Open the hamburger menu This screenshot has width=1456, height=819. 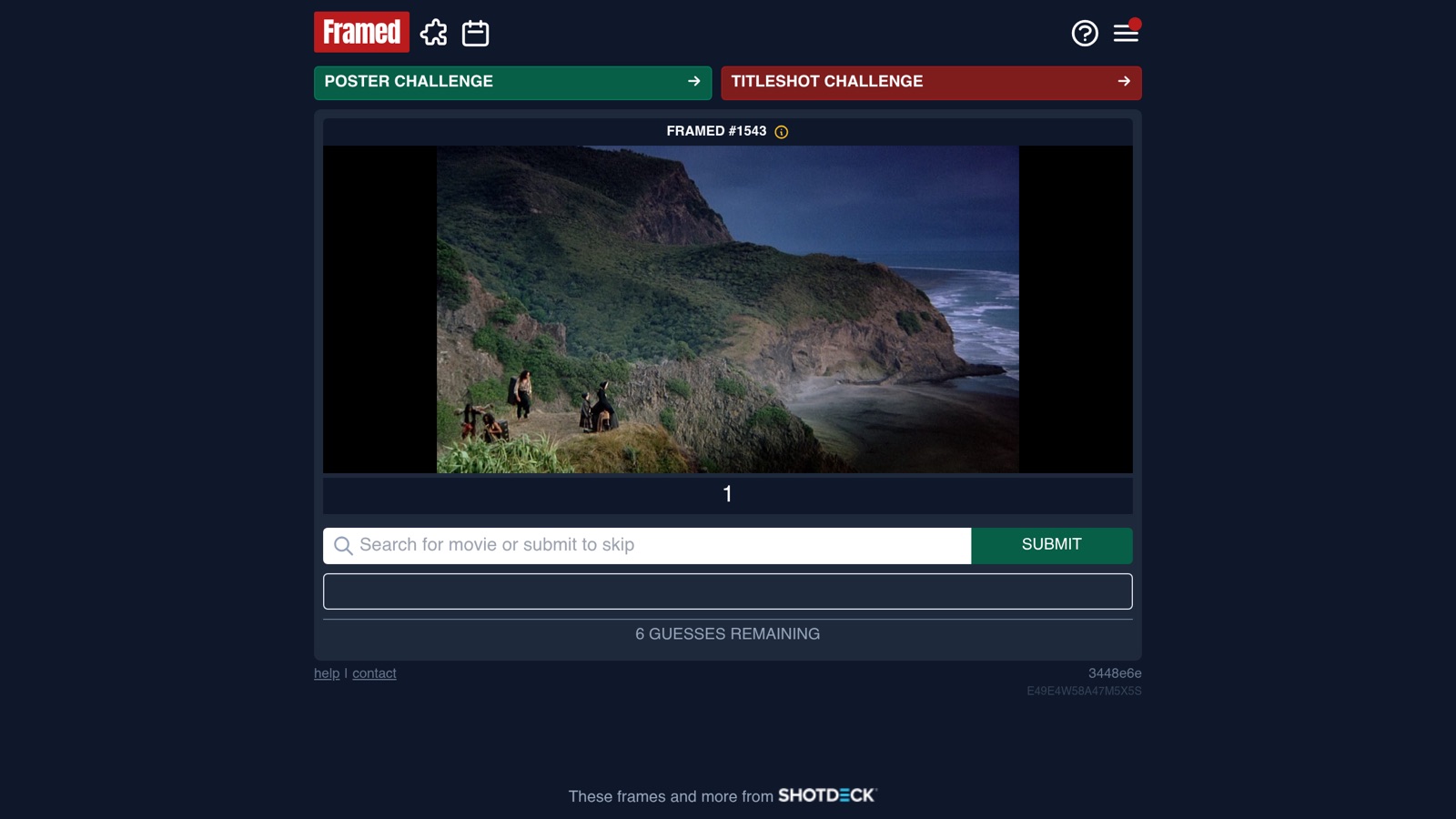[1126, 33]
